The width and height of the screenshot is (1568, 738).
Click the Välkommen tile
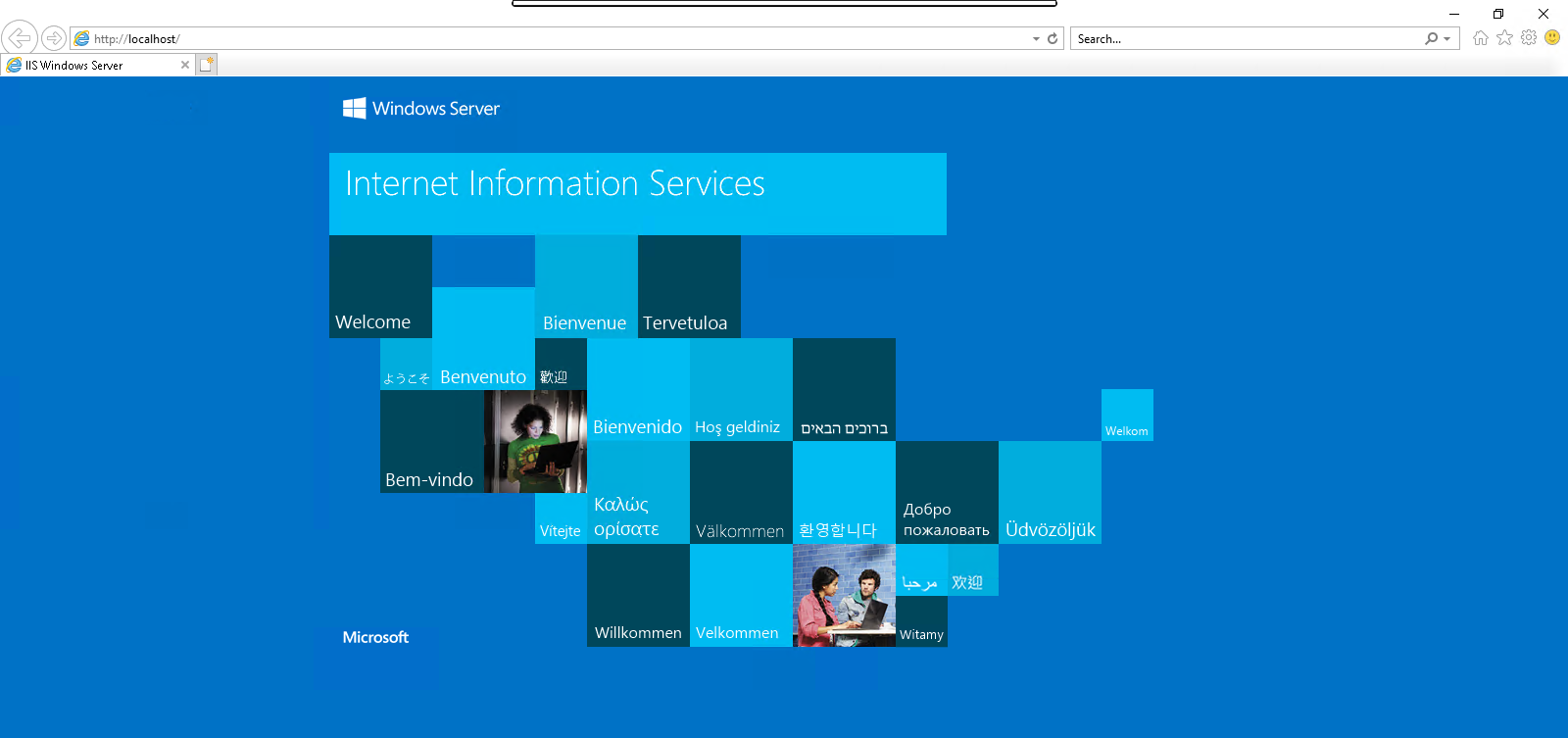pos(741,492)
